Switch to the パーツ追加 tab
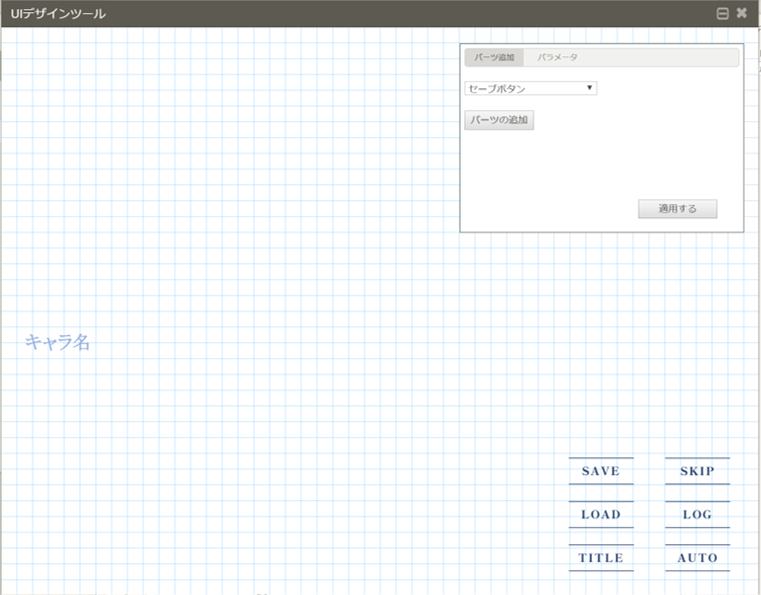The height and width of the screenshot is (595, 761). 494,57
